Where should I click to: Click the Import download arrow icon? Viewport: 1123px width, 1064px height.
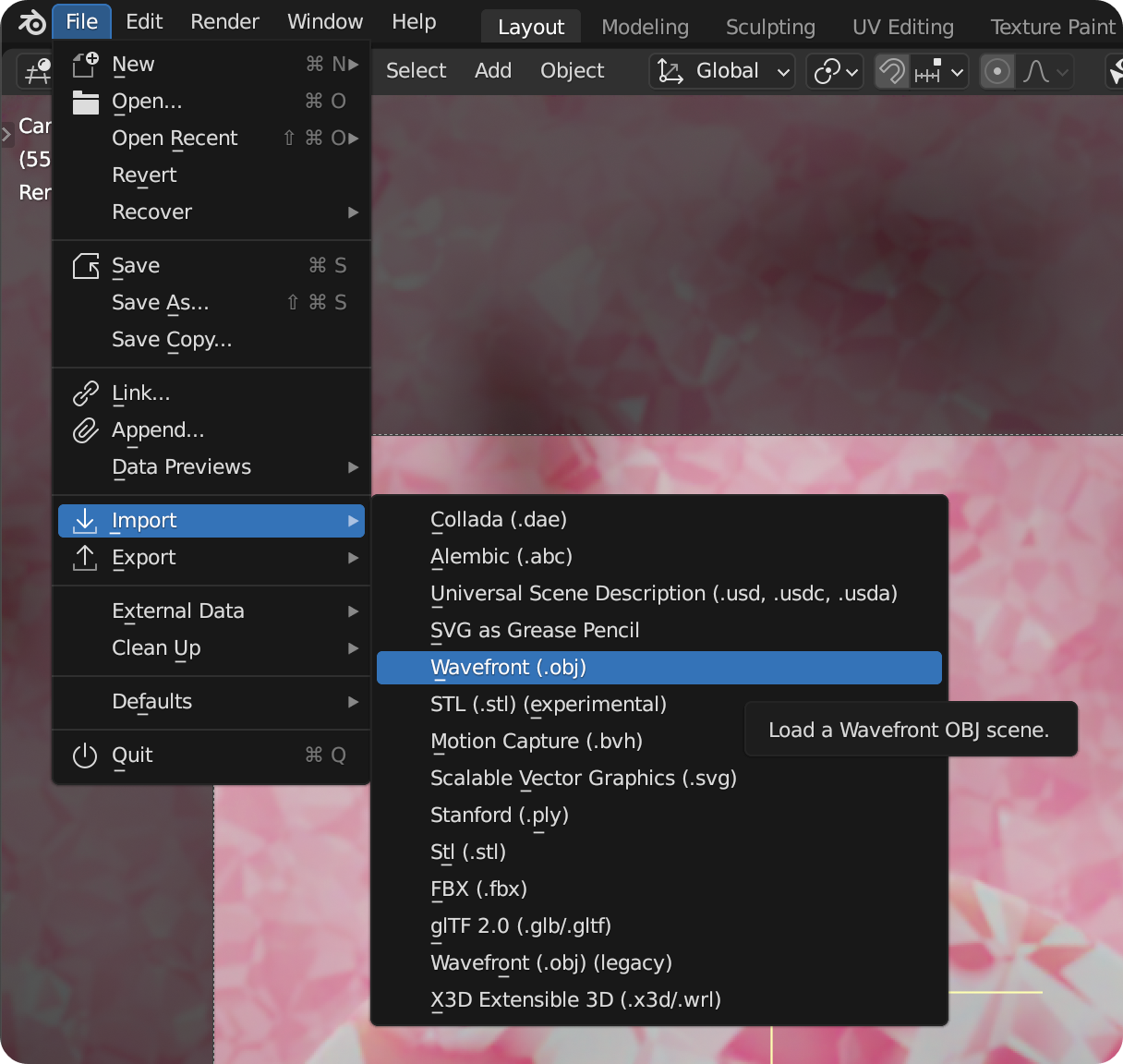[x=85, y=521]
